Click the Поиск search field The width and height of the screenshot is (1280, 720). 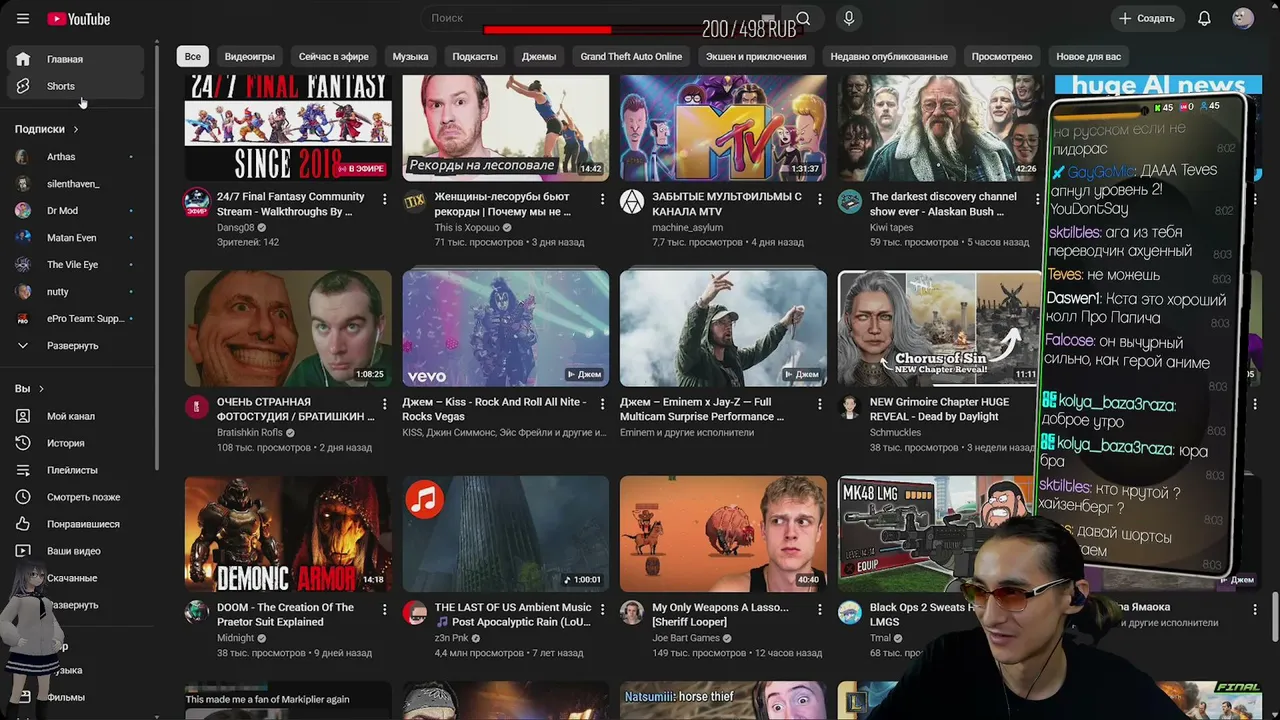pos(603,19)
